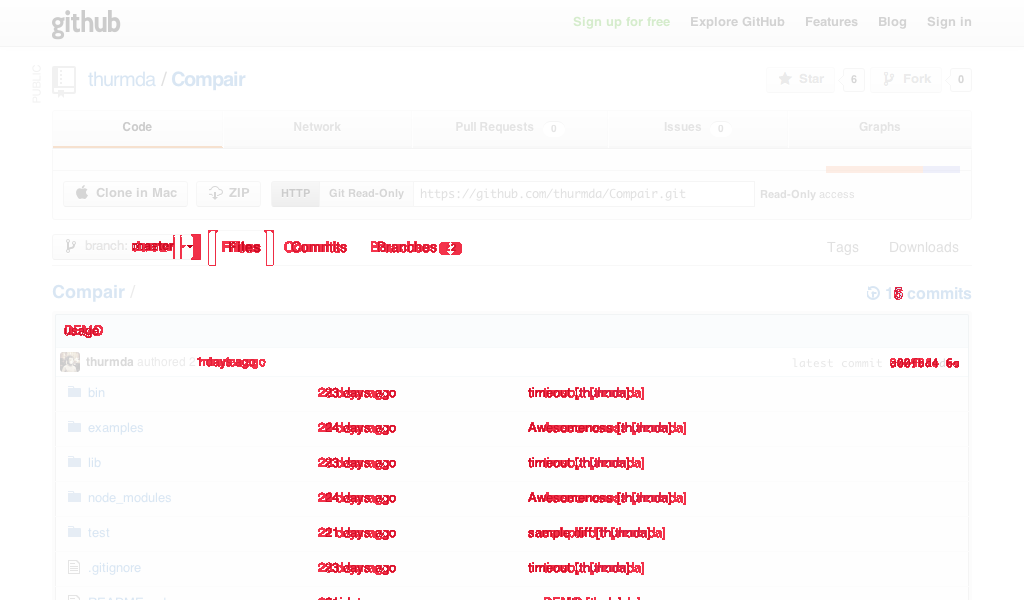Select the Files subtab
Image resolution: width=1024 pixels, height=600 pixels.
click(x=241, y=247)
